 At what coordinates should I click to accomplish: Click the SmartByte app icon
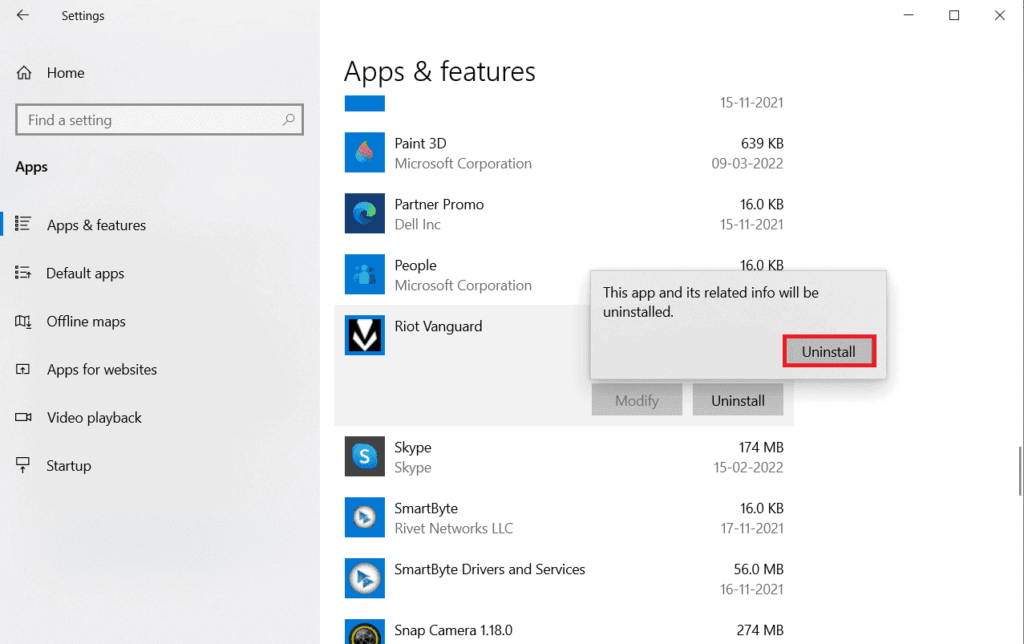pyautogui.click(x=364, y=517)
